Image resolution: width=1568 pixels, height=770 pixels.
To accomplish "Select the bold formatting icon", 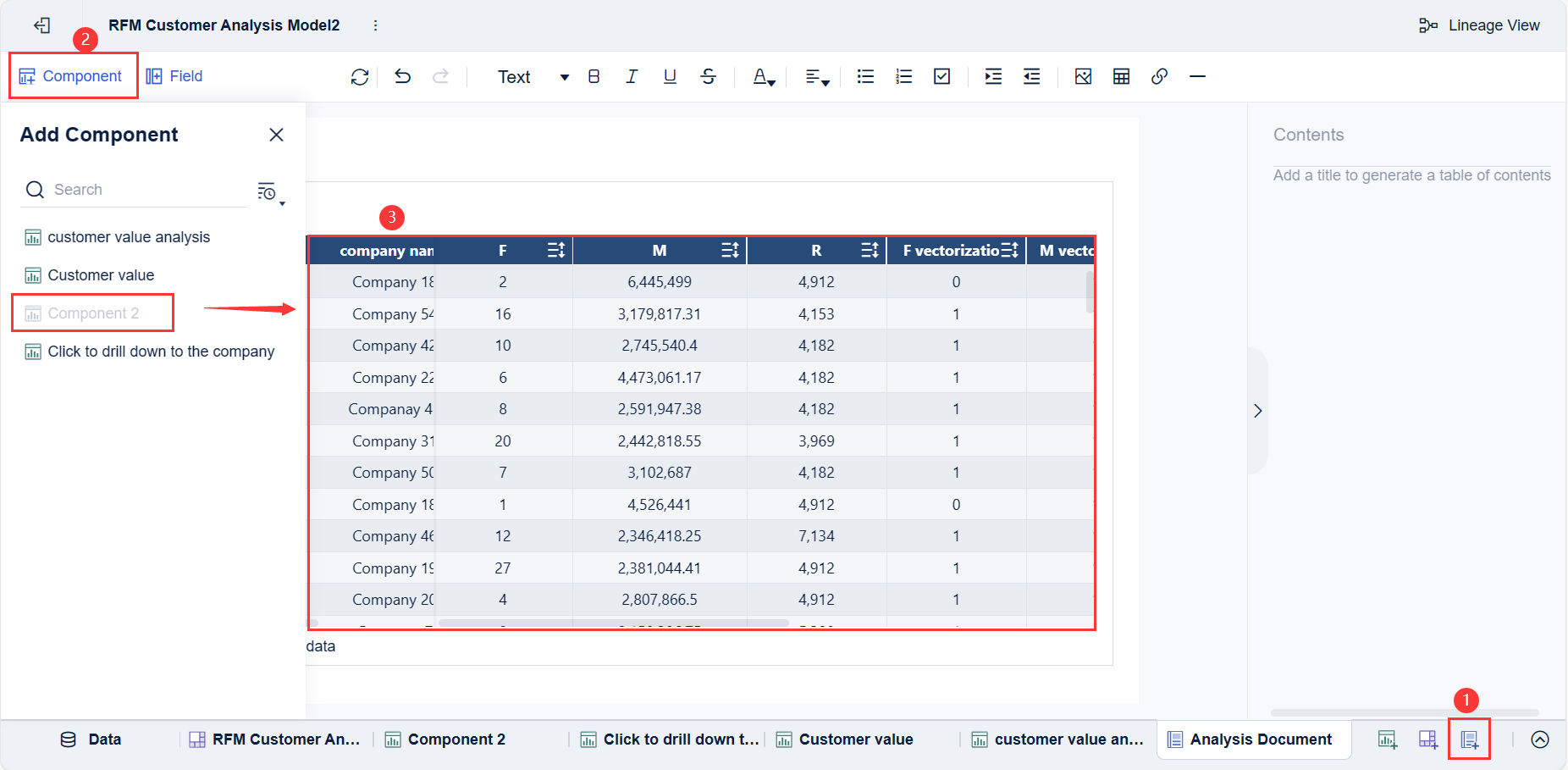I will (594, 76).
